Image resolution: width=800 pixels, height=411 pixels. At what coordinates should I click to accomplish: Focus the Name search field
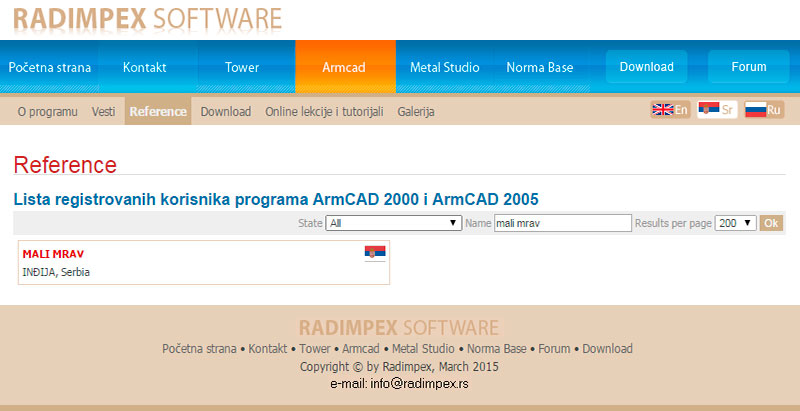tap(563, 223)
